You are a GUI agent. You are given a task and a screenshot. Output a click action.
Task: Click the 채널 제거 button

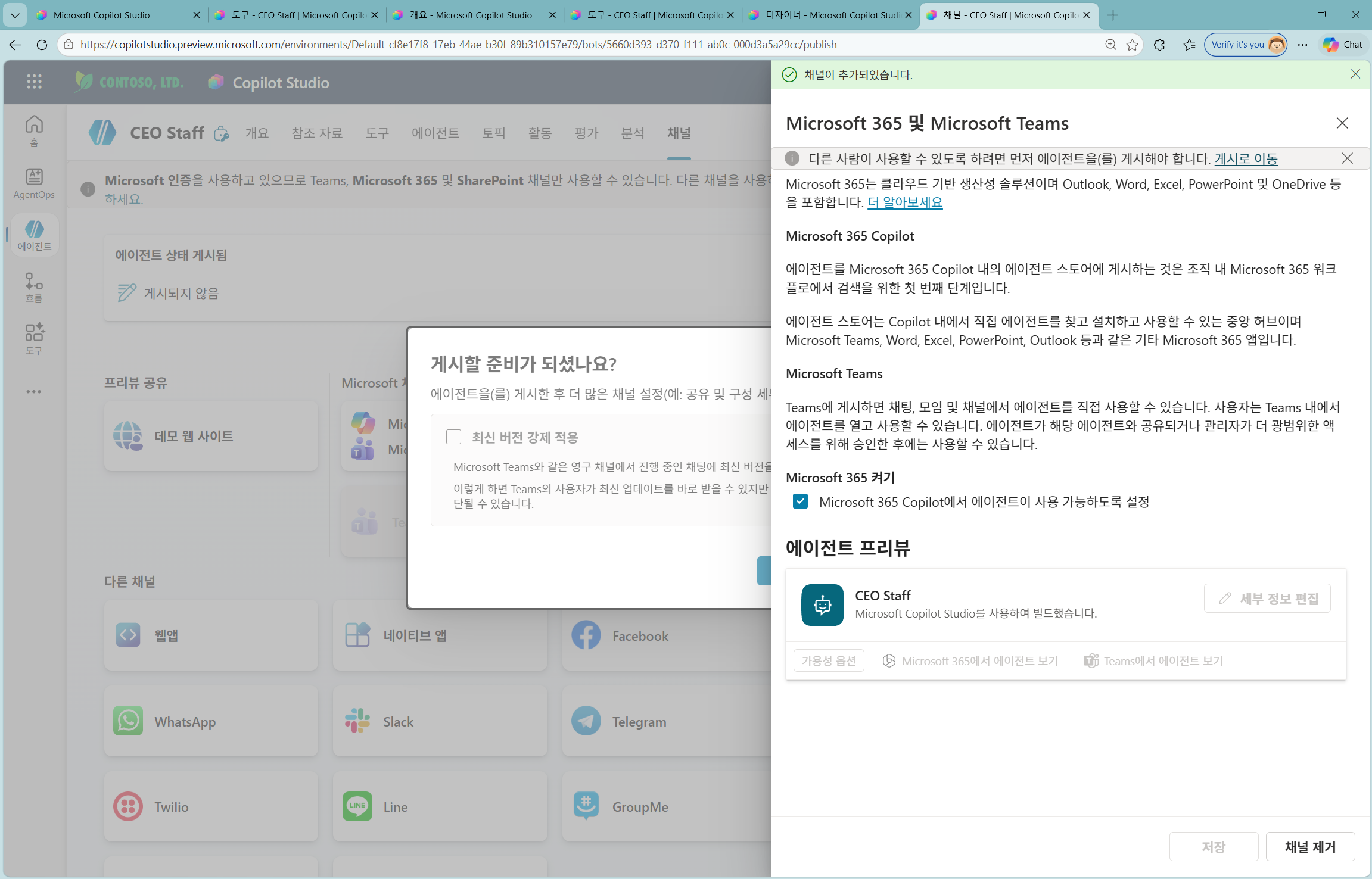click(1310, 846)
